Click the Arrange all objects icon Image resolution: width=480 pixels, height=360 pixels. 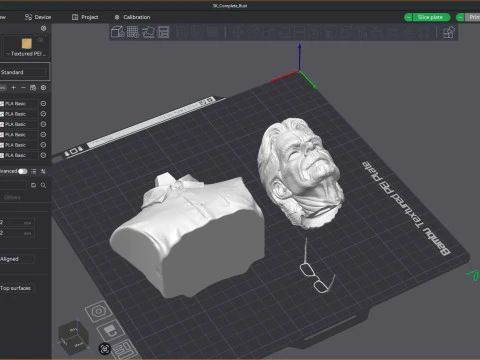[x=163, y=32]
